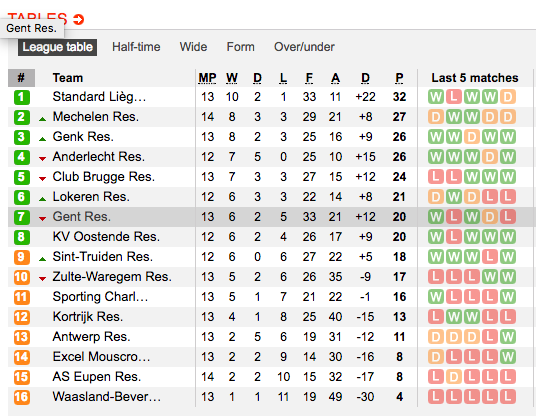Sort by the P points column header

(399, 78)
